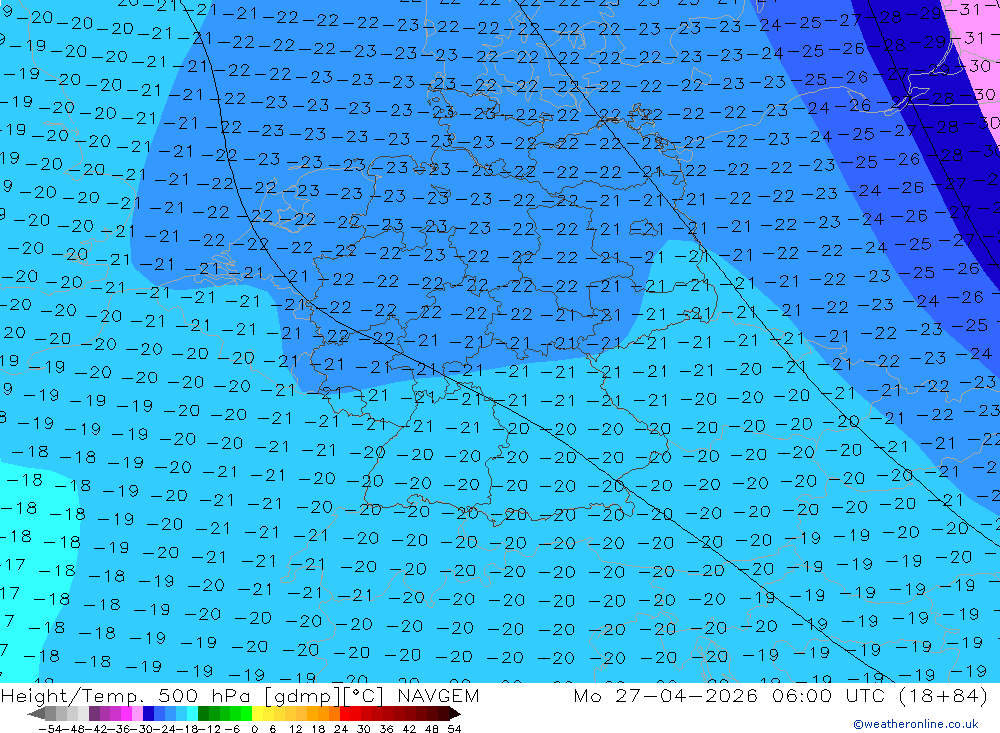Click the -54 legend scale label

[50, 729]
